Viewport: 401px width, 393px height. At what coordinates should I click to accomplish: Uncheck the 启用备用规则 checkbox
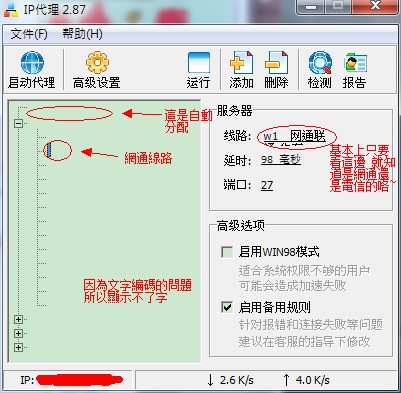click(x=227, y=307)
